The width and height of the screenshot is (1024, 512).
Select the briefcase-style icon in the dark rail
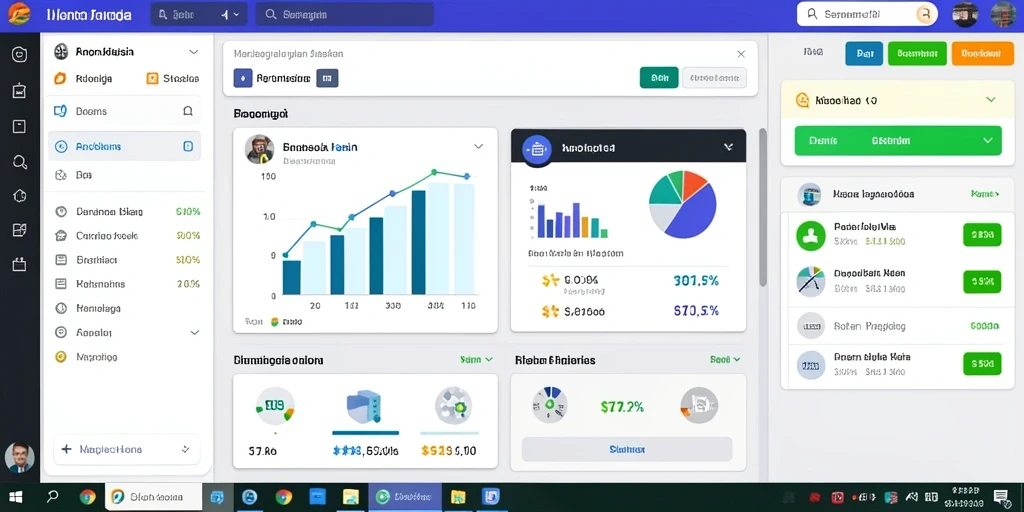[x=20, y=264]
